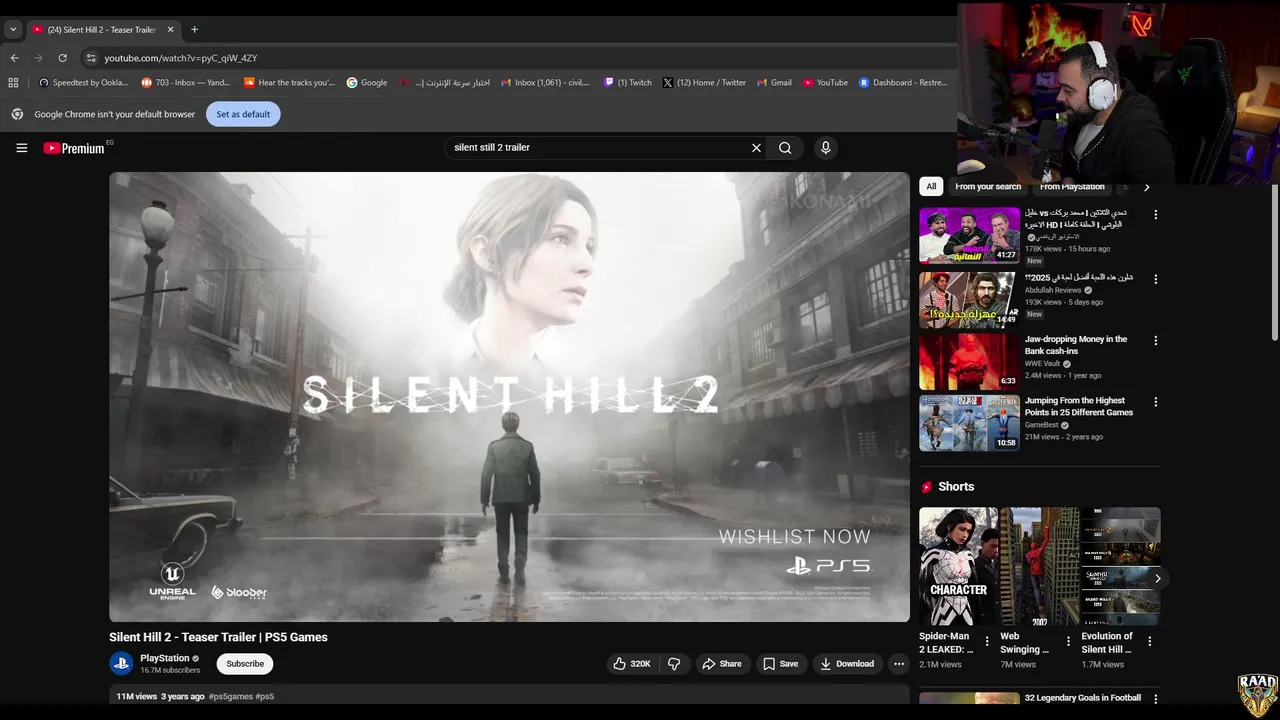This screenshot has width=1280, height=720.
Task: Open Speedtest by Ookla bookmark
Action: click(83, 83)
